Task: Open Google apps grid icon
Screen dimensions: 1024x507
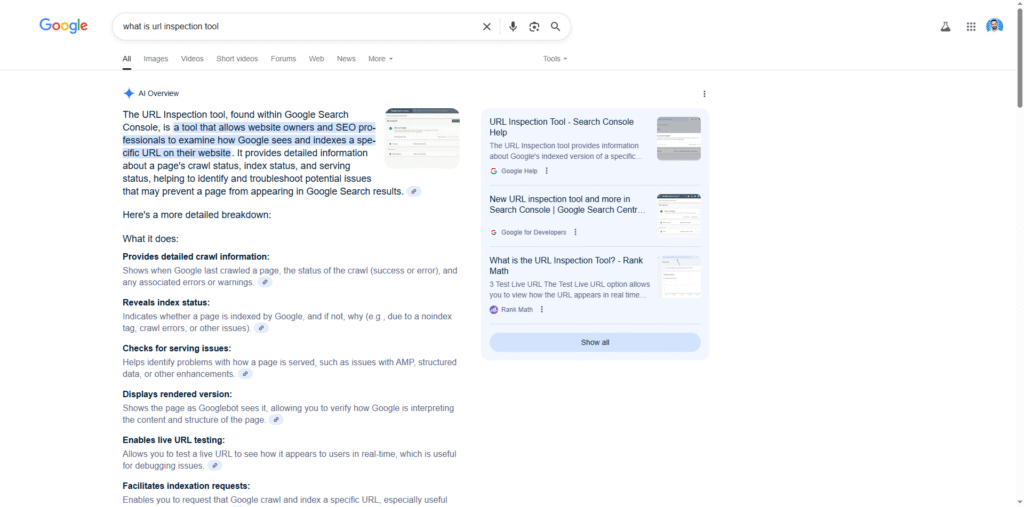Action: tap(971, 27)
